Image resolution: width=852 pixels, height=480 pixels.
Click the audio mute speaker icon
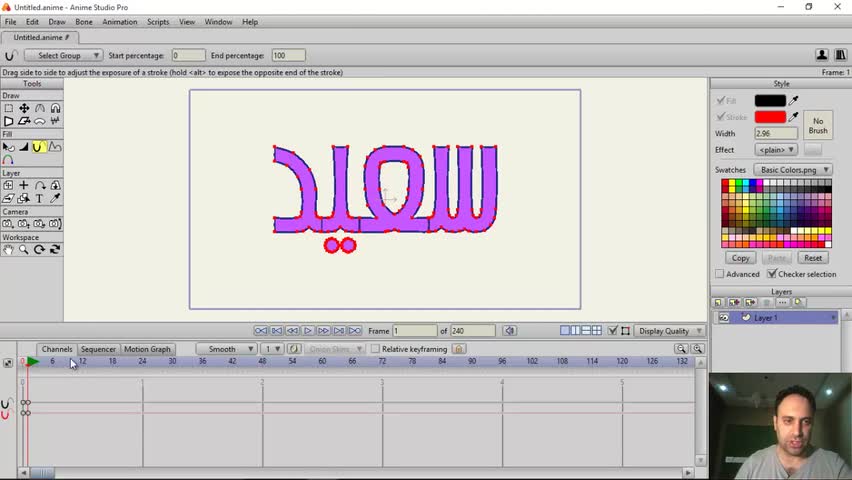click(510, 331)
